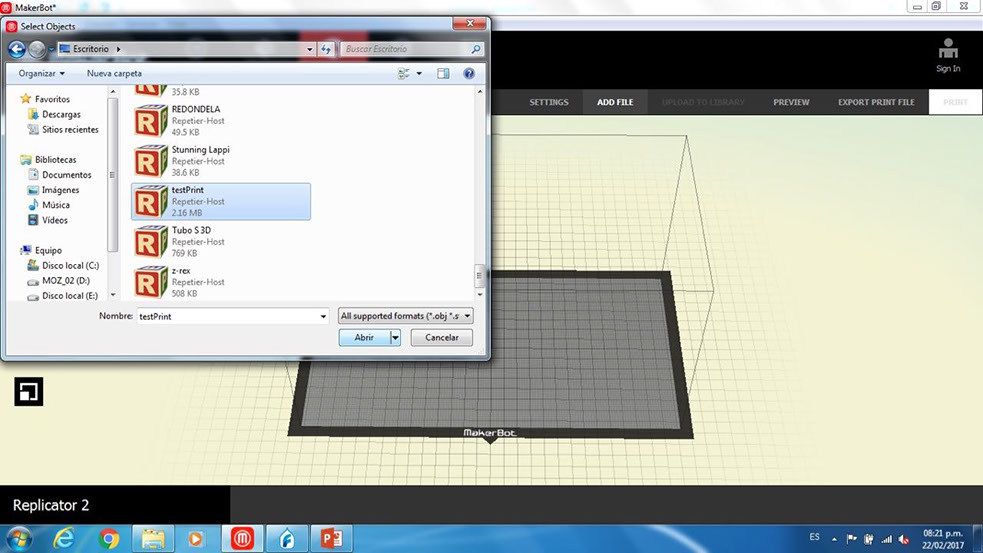This screenshot has height=553, width=983.
Task: Open the All supported formats dropdown
Action: point(405,316)
